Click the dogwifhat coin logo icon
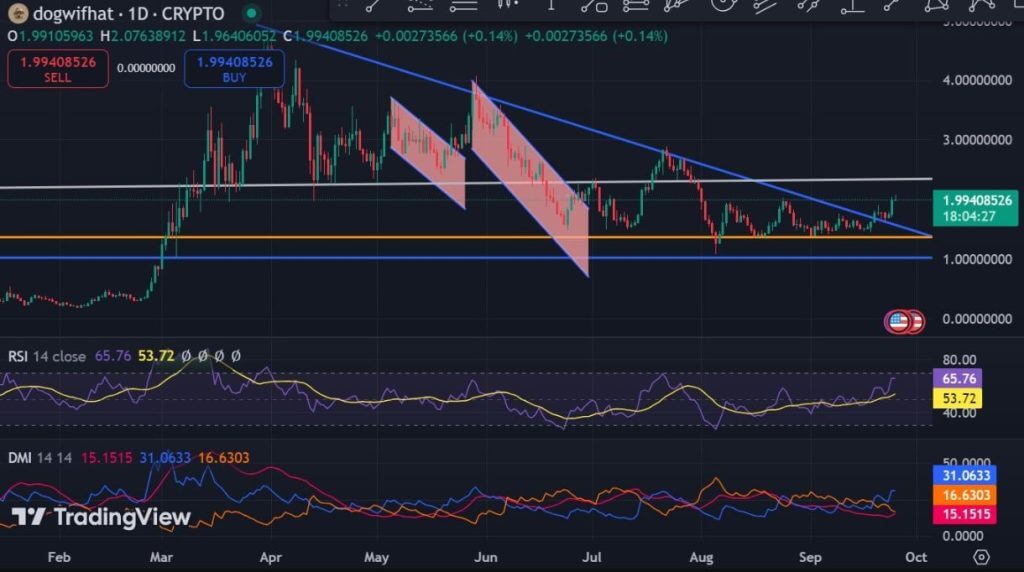This screenshot has height=572, width=1024. 18,13
